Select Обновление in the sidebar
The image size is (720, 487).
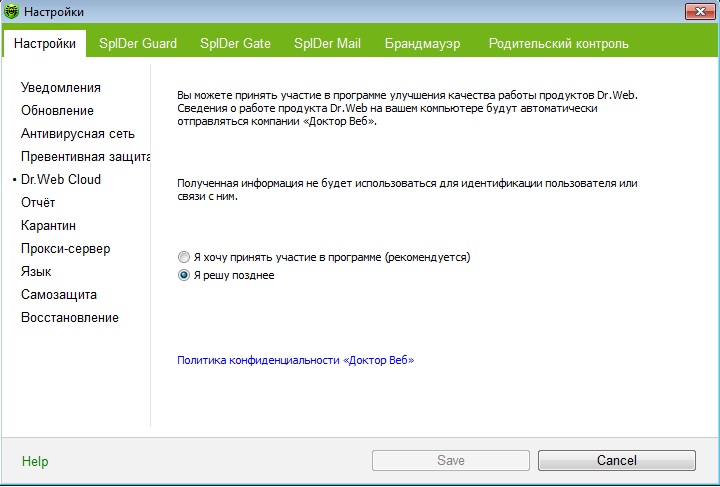point(57,111)
